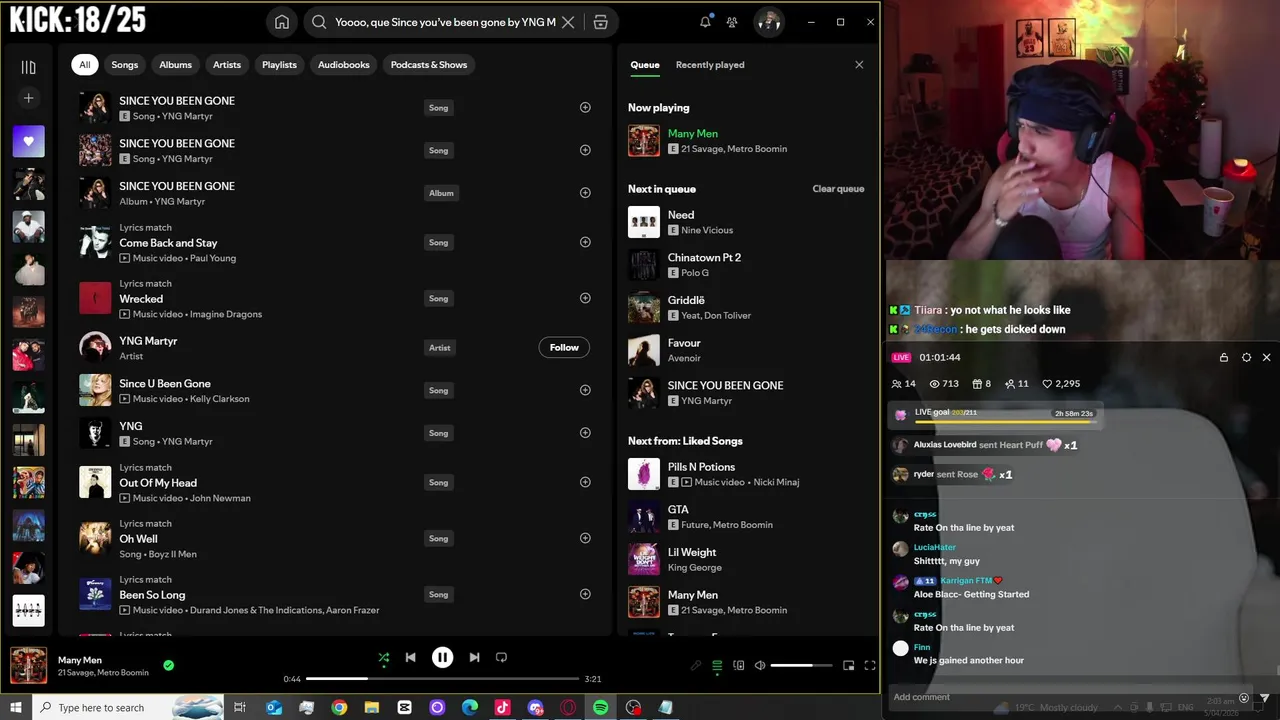The height and width of the screenshot is (720, 1280).
Task: Click the search input field
Action: coord(445,22)
